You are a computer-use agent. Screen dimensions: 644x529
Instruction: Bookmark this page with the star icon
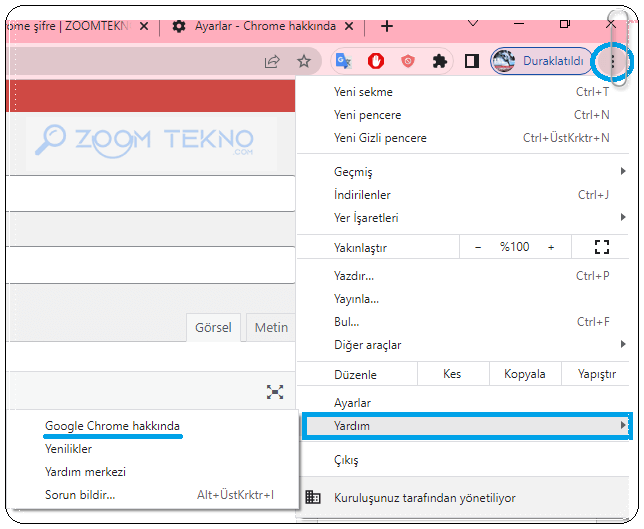tap(304, 62)
